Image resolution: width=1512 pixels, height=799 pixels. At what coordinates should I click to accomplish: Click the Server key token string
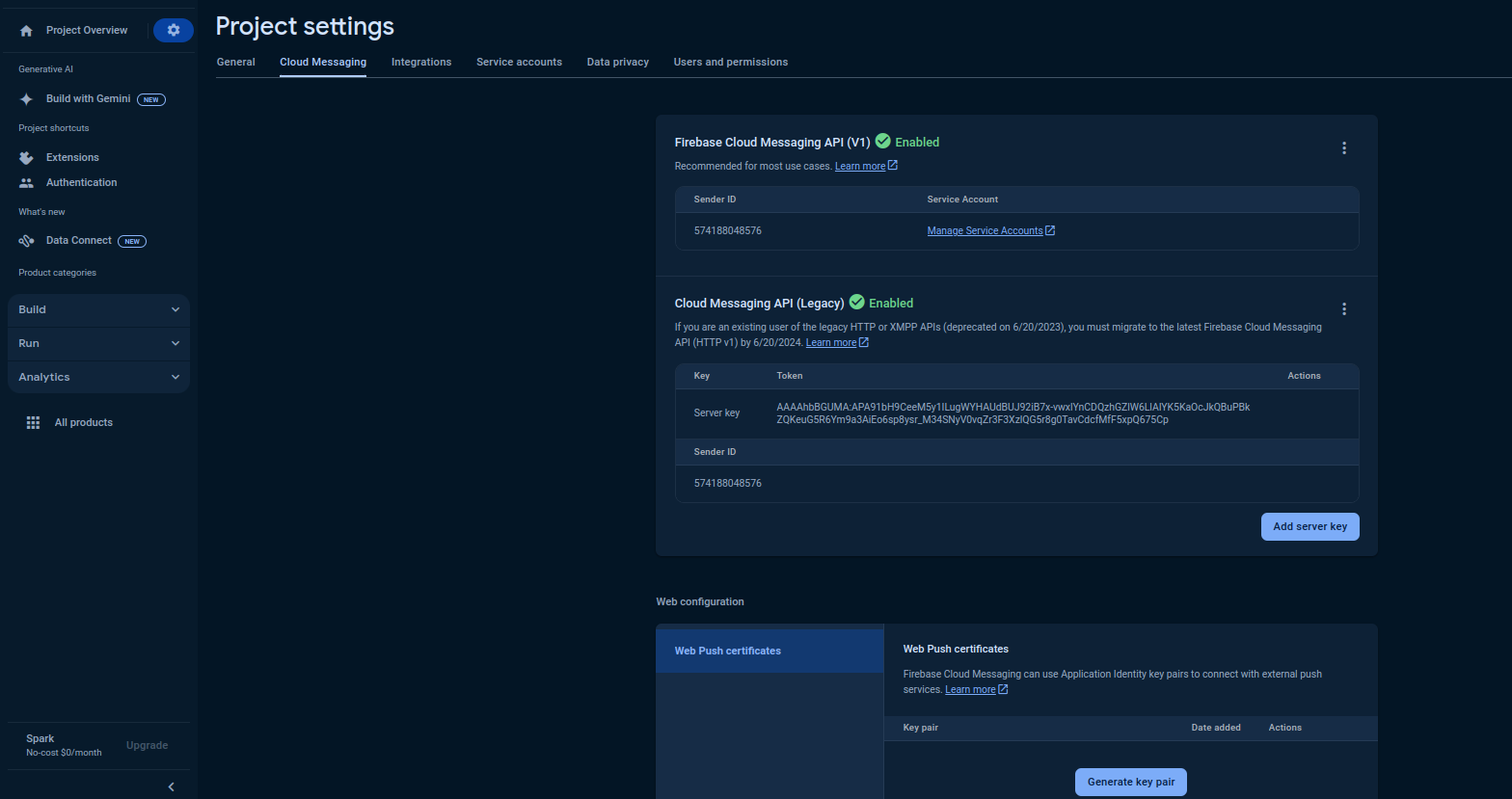pyautogui.click(x=1012, y=413)
